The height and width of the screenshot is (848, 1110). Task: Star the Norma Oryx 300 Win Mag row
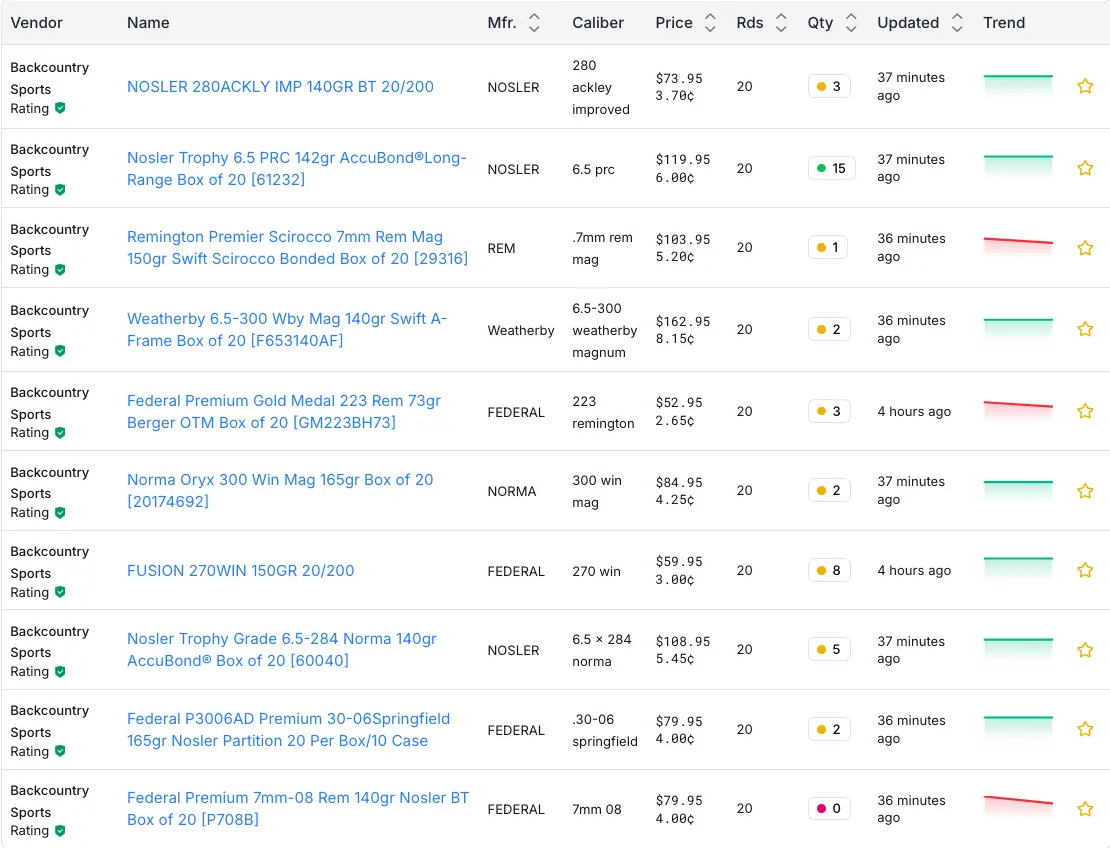(1085, 491)
